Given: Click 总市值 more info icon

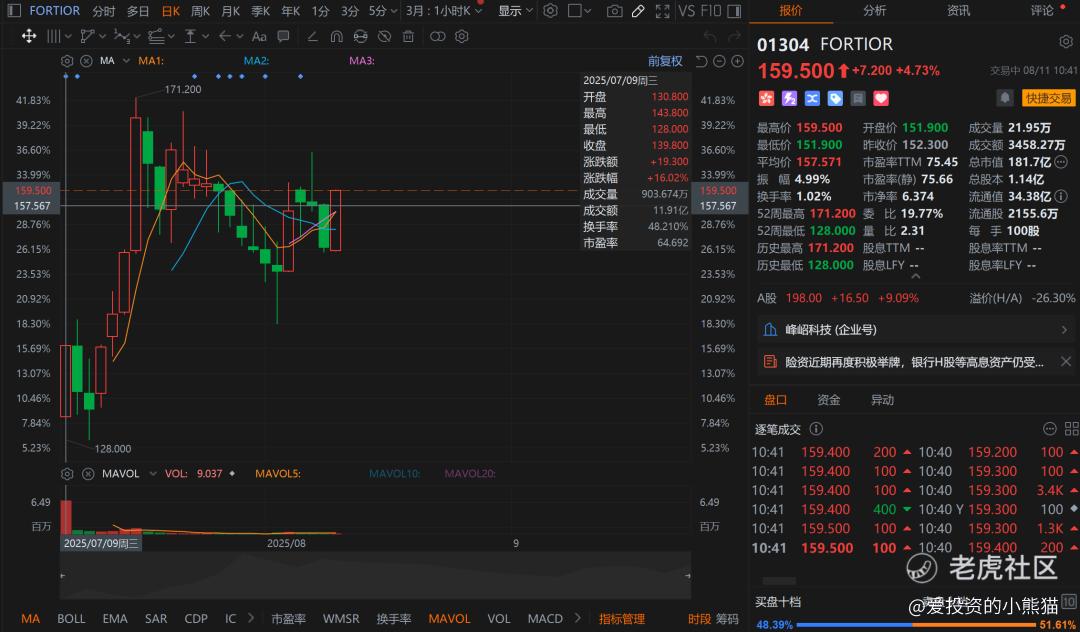Looking at the screenshot, I should pos(1061,162).
